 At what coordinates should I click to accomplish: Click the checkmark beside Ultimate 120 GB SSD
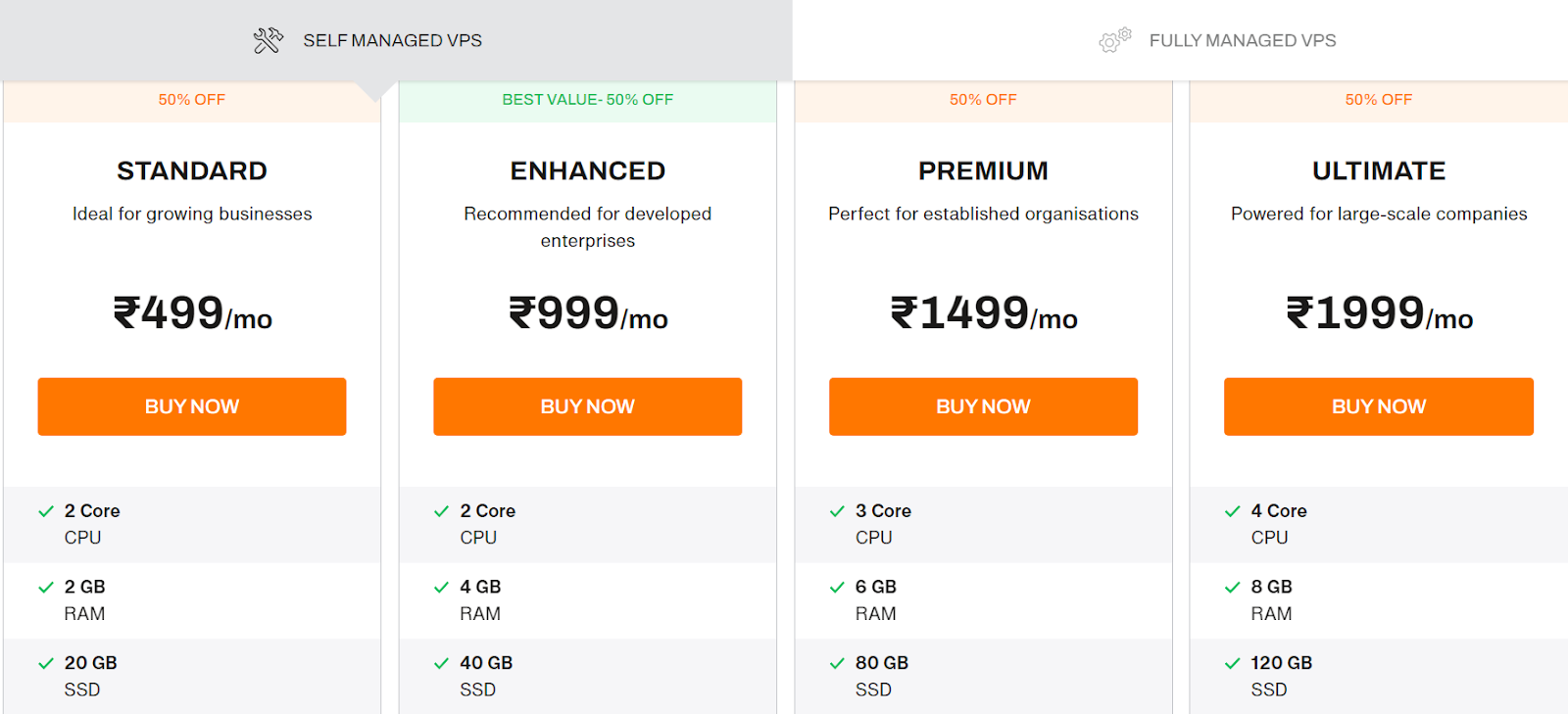(1233, 663)
